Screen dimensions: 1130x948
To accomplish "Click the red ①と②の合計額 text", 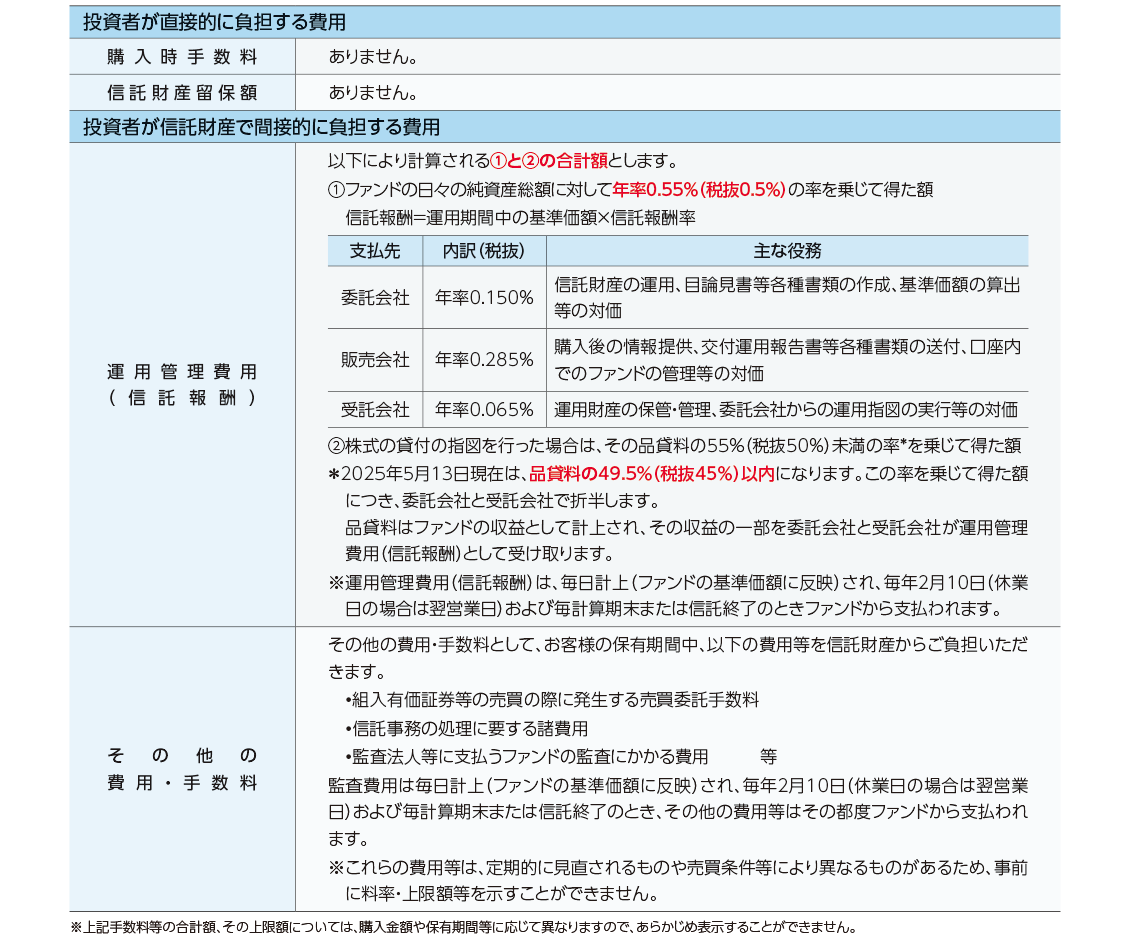I will (548, 162).
